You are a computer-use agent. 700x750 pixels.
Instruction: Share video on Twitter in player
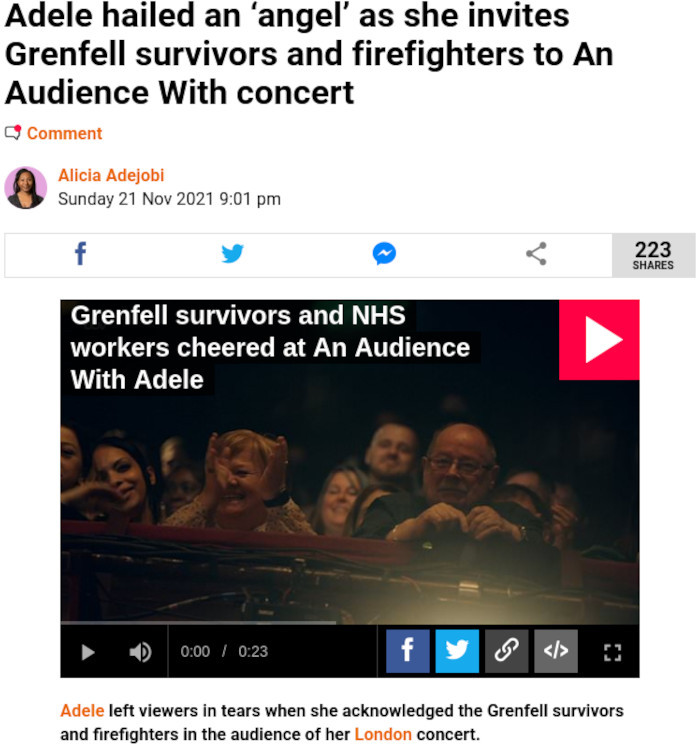457,651
